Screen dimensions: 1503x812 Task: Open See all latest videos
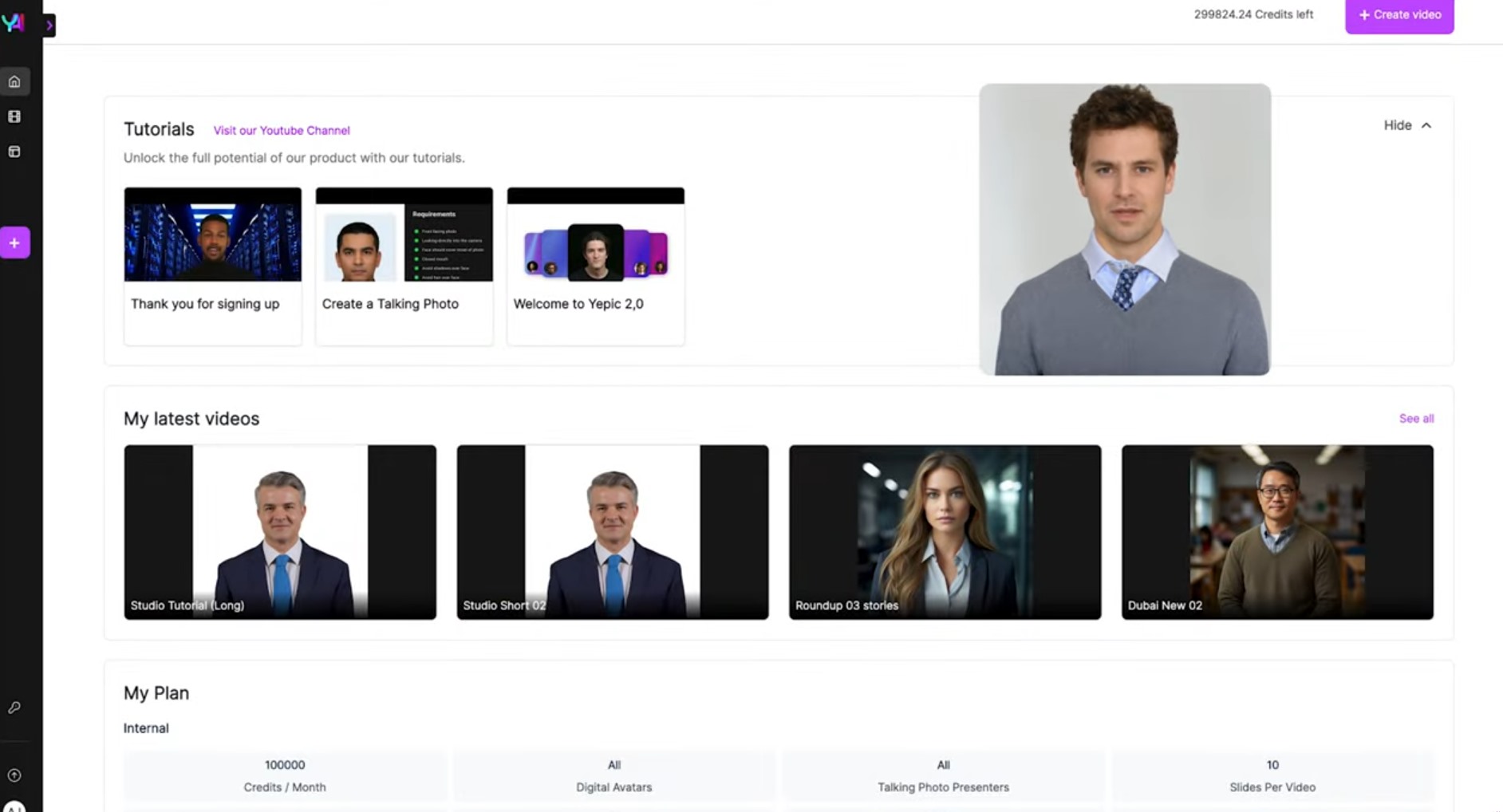[1416, 418]
